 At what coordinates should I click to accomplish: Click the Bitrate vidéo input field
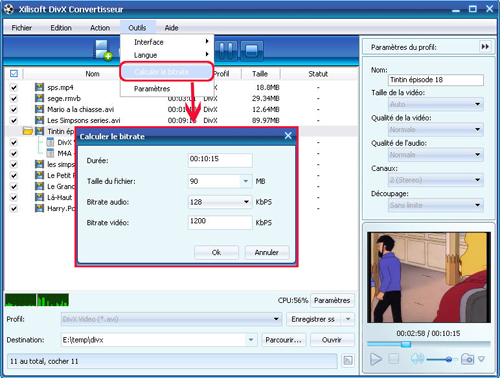[220, 222]
